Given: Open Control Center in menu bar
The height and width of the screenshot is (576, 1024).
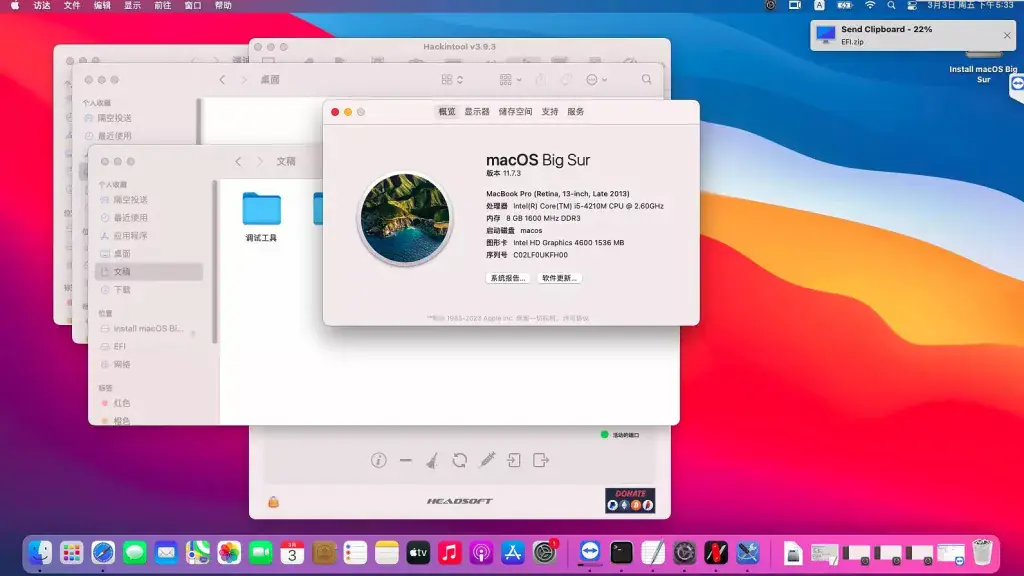Looking at the screenshot, I should (912, 5).
